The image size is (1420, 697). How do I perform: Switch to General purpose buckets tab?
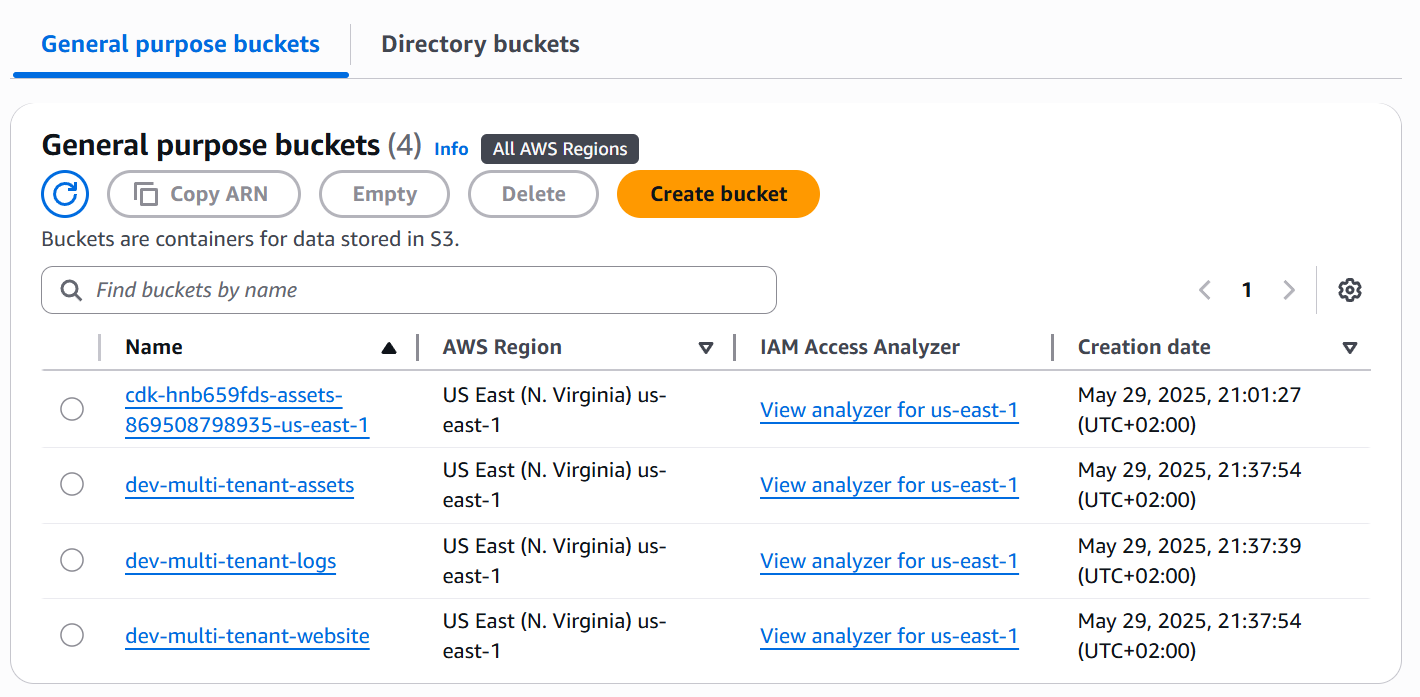tap(181, 44)
